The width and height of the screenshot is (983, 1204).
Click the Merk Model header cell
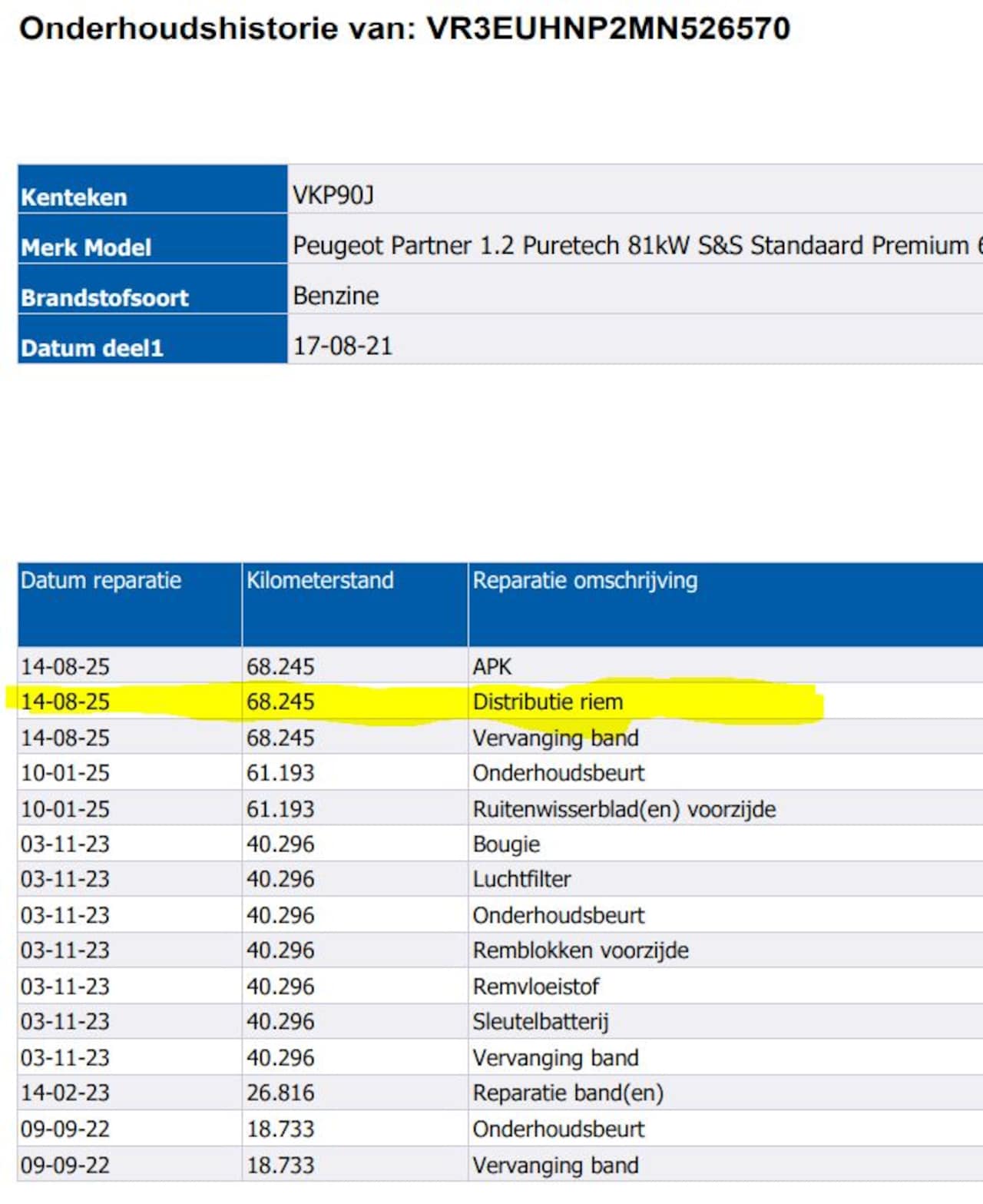(86, 247)
